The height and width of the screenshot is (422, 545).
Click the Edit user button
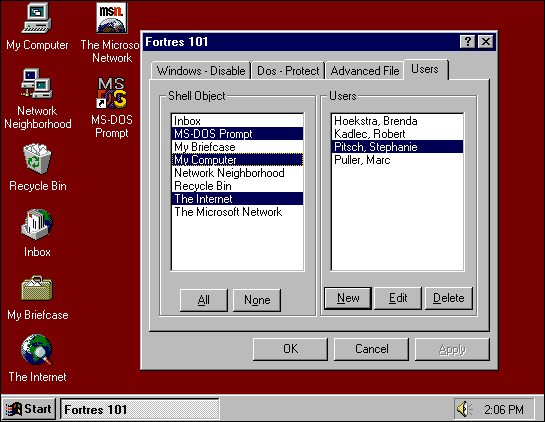click(x=398, y=298)
